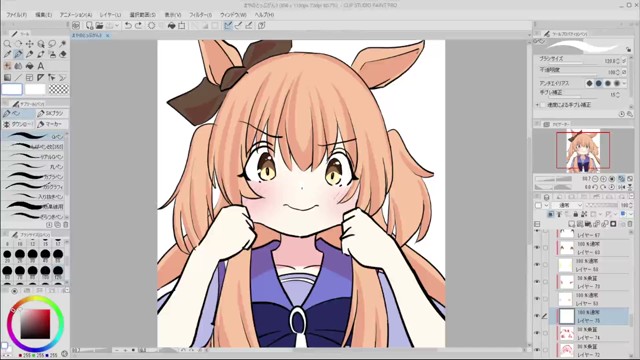Switch to the マーカー sub tool group
The width and height of the screenshot is (640, 360).
click(52, 124)
